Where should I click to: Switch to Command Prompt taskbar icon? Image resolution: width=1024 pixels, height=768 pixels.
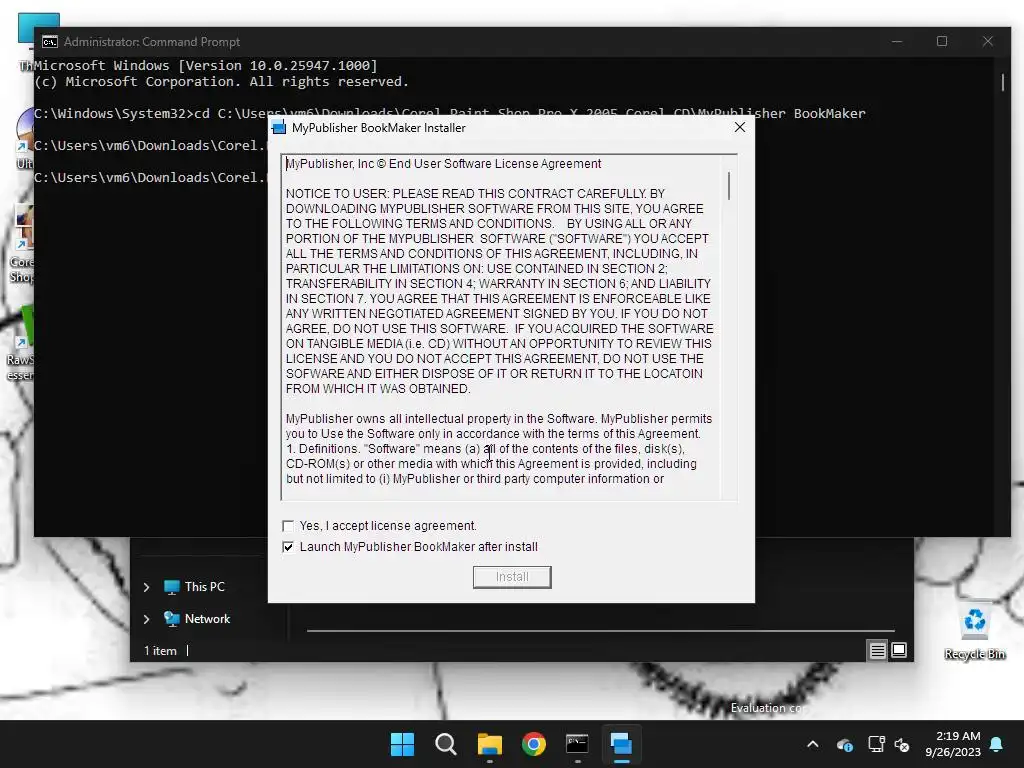pos(577,744)
